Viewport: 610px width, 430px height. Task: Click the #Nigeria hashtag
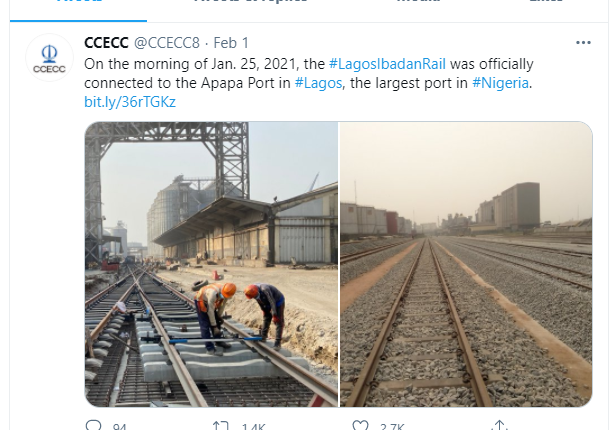pos(500,82)
